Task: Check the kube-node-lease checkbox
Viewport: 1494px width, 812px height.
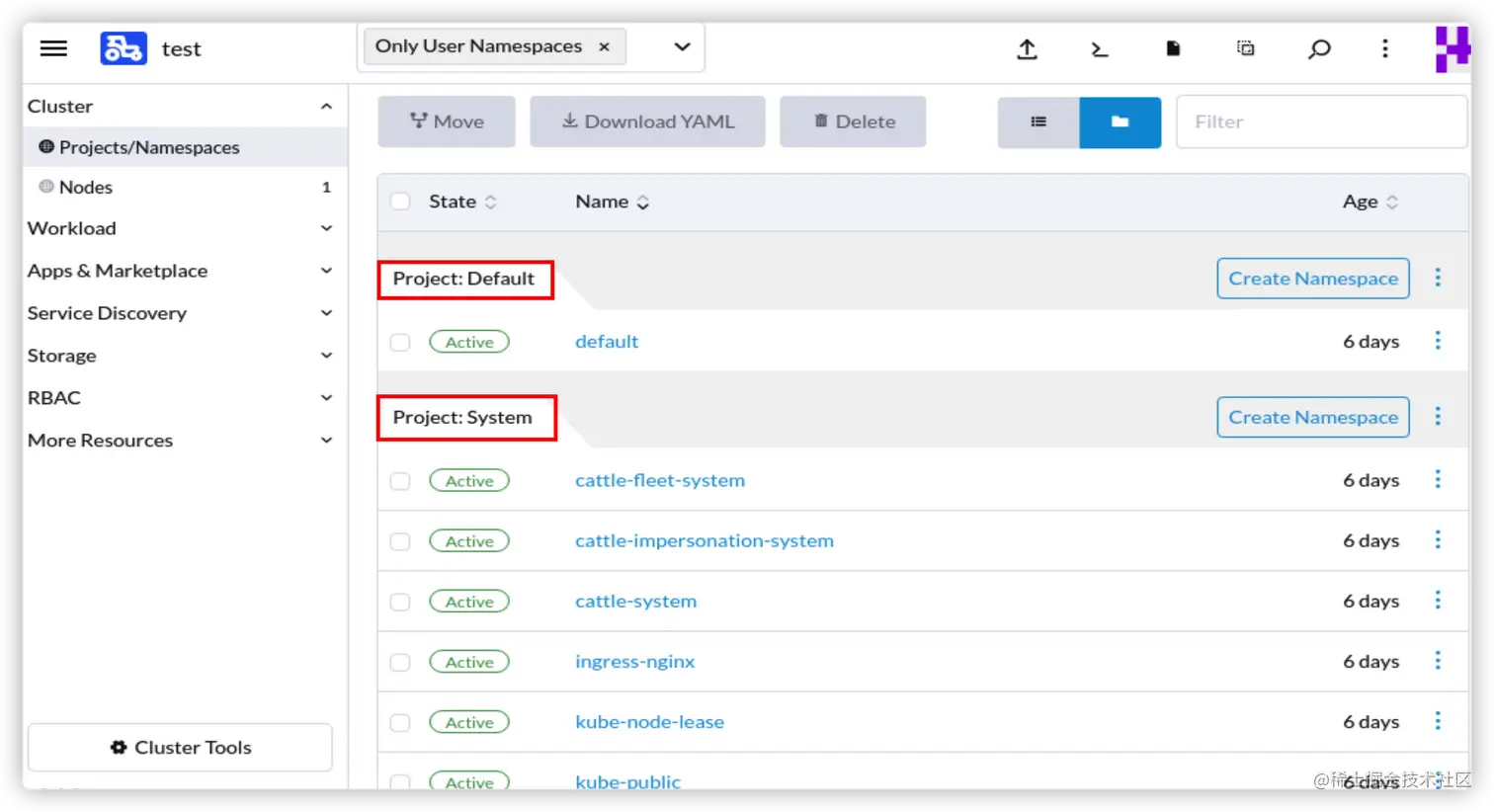Action: pyautogui.click(x=400, y=722)
